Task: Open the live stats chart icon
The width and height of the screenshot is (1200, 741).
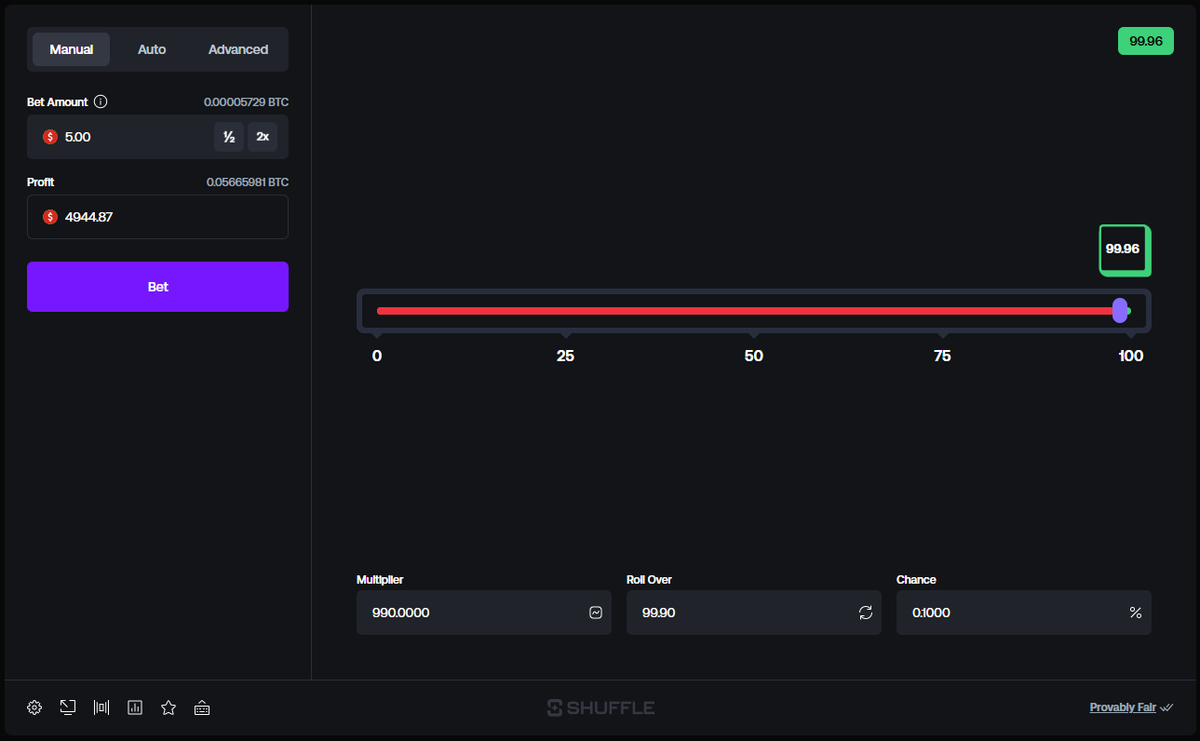Action: (x=135, y=708)
